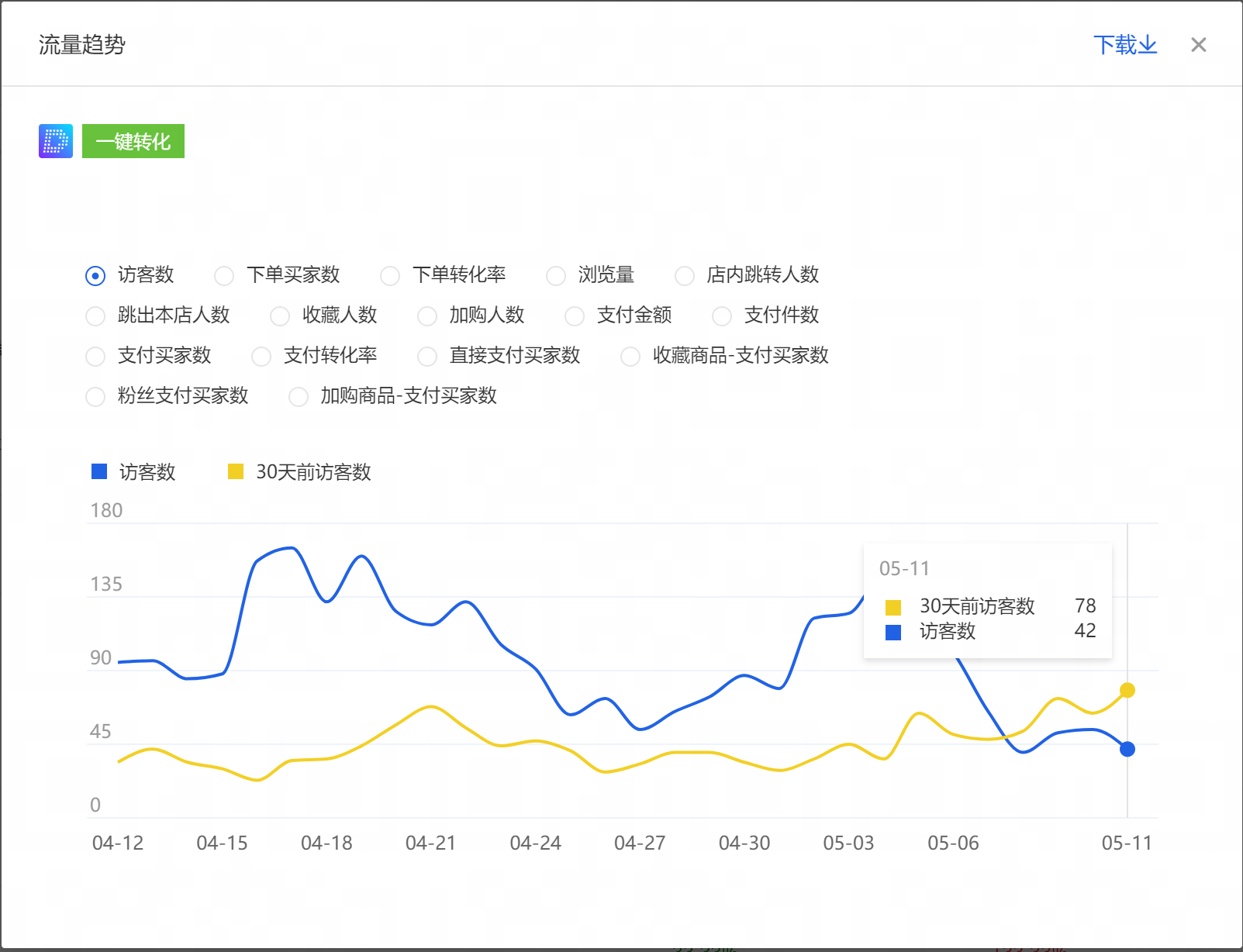Select the 粉丝支付买家数 radio option
Screen dimensions: 1243x952
tap(95, 396)
